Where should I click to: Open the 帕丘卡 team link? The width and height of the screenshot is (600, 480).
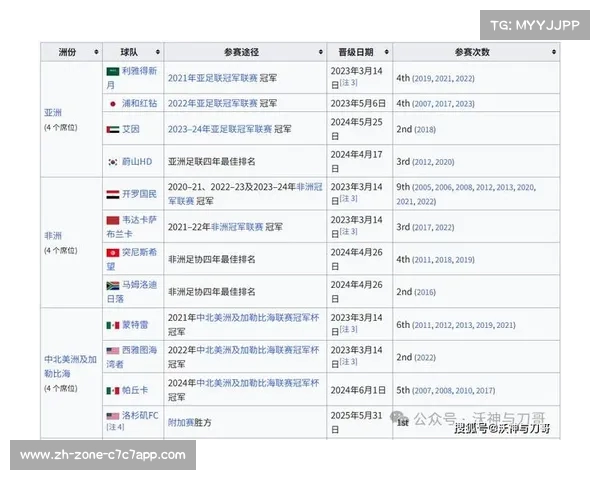point(135,390)
